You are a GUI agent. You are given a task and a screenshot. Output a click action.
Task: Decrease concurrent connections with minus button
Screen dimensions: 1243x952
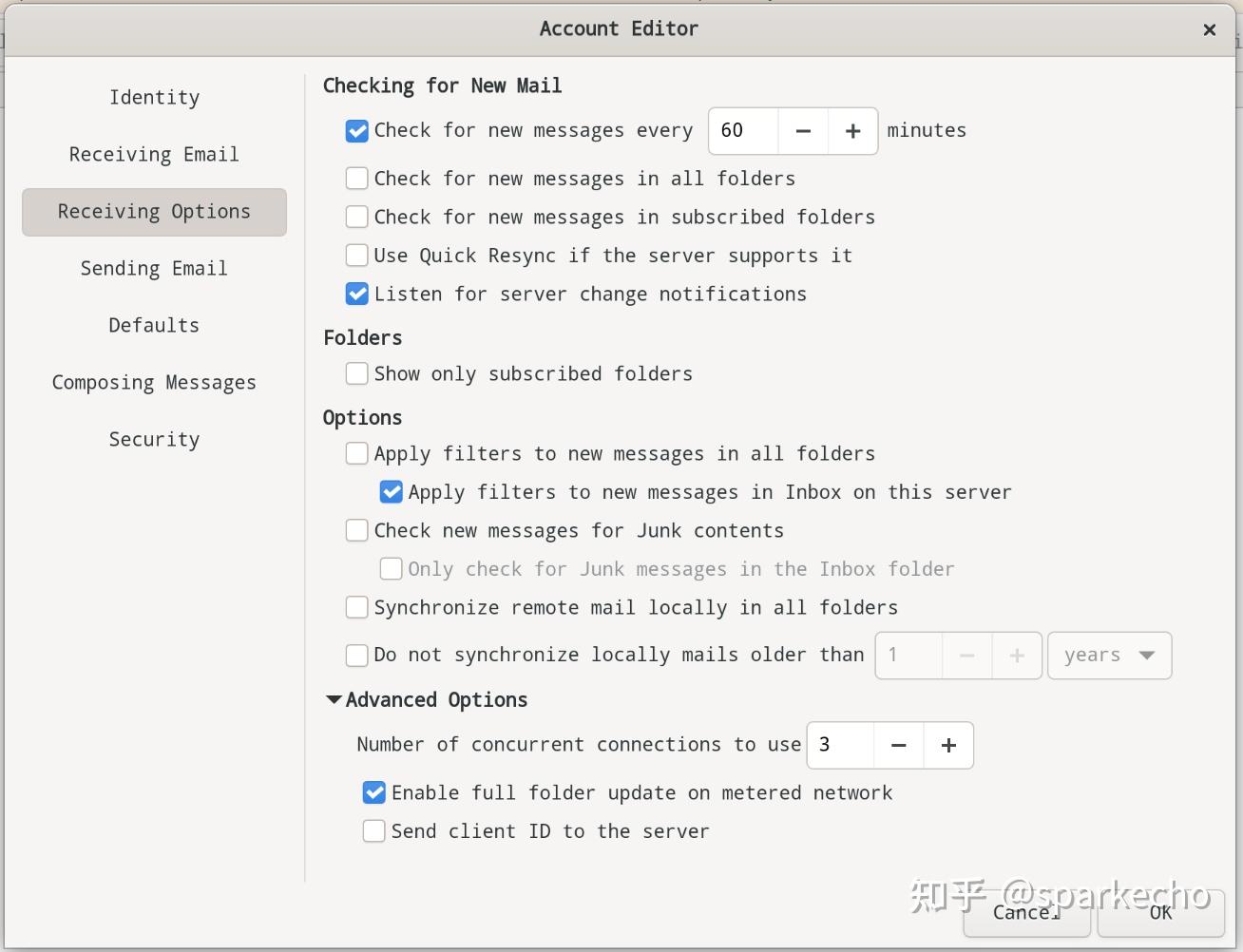tap(898, 746)
